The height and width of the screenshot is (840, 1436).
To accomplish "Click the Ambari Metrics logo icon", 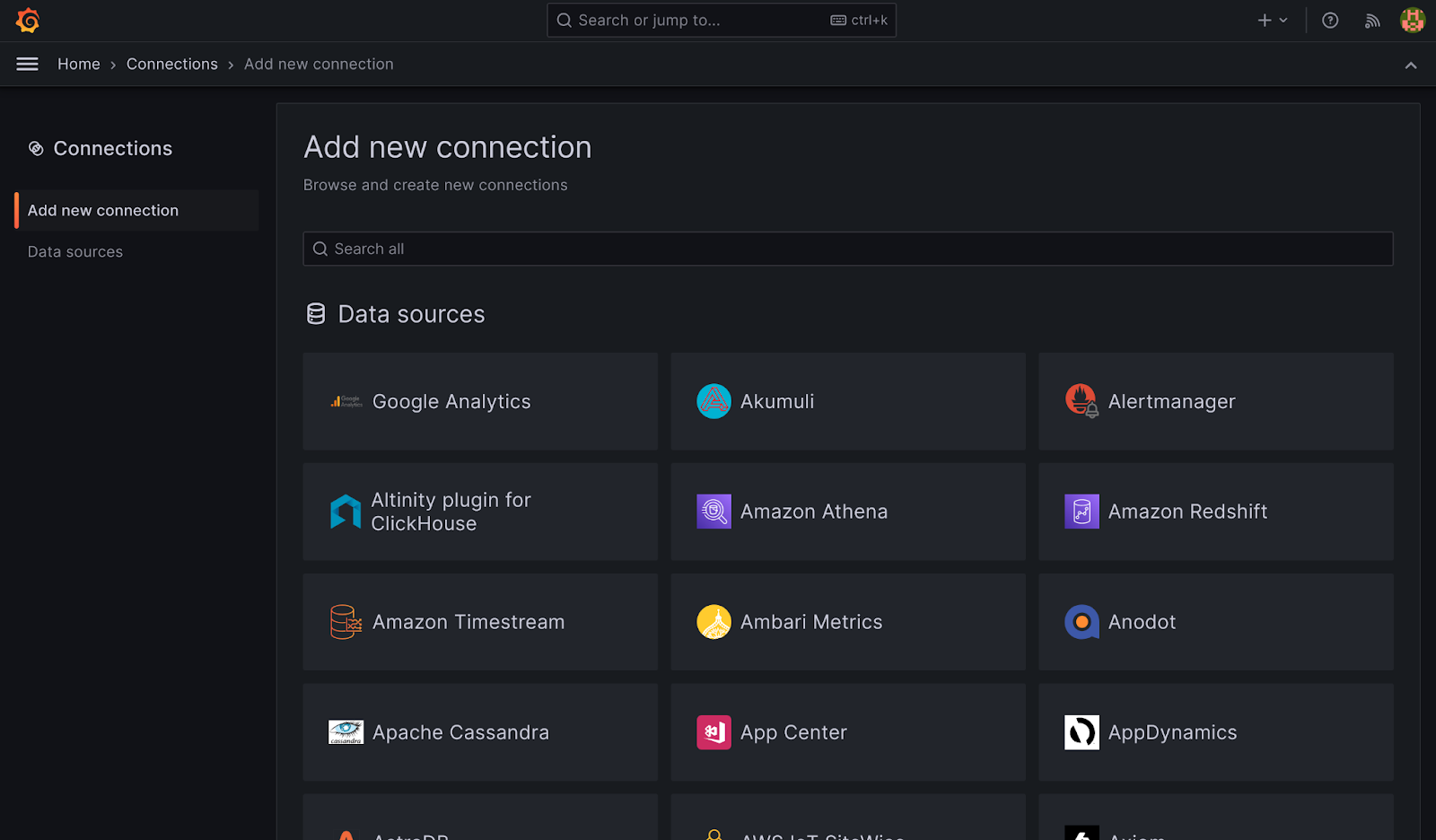I will 714,622.
